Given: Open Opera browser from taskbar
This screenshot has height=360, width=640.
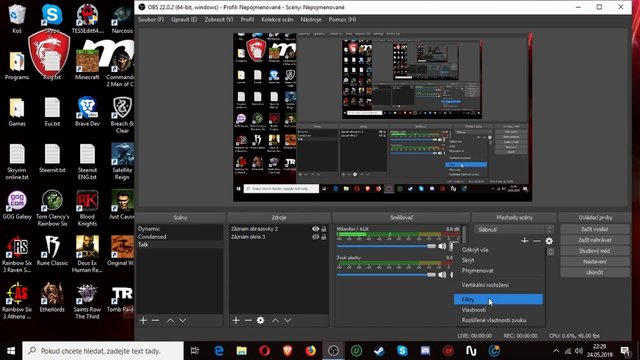Looking at the screenshot, I should [x=264, y=351].
